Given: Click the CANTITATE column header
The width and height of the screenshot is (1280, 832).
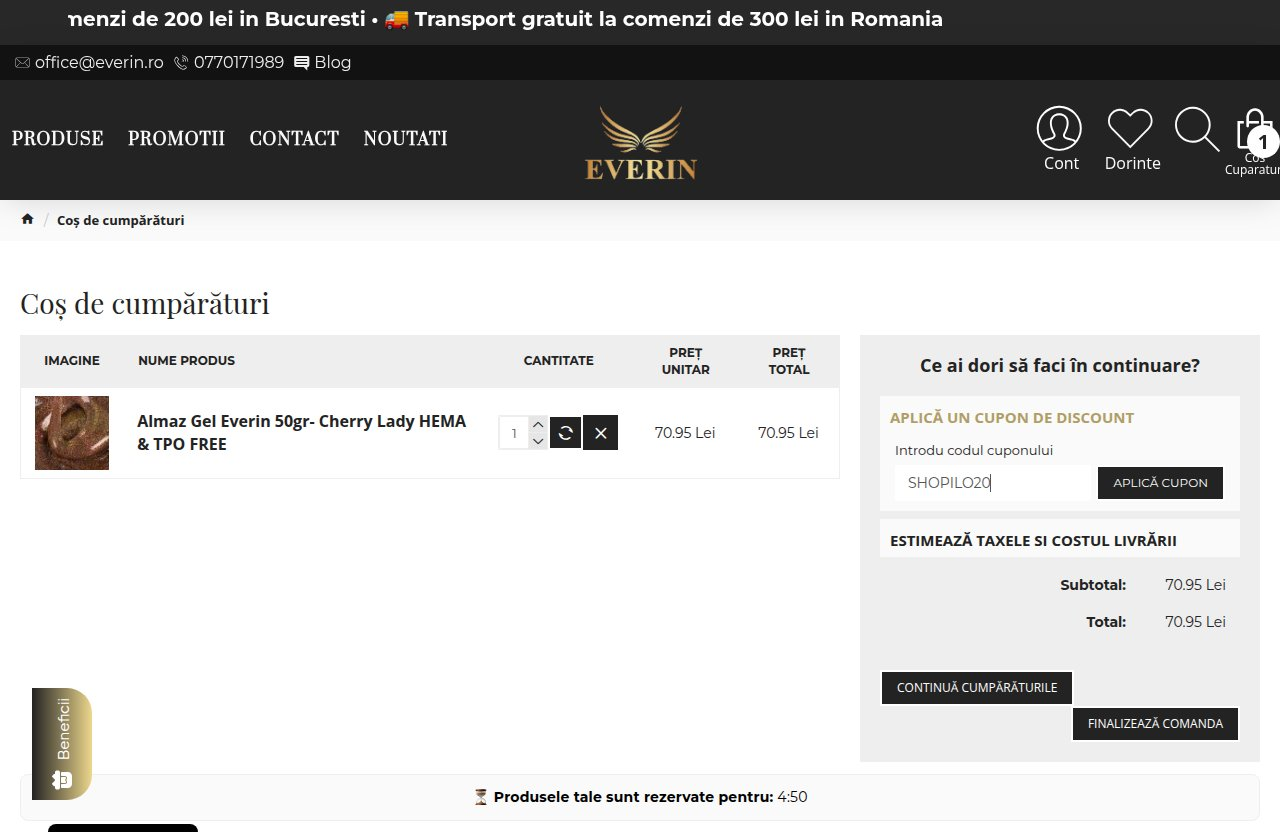Looking at the screenshot, I should pos(559,361).
